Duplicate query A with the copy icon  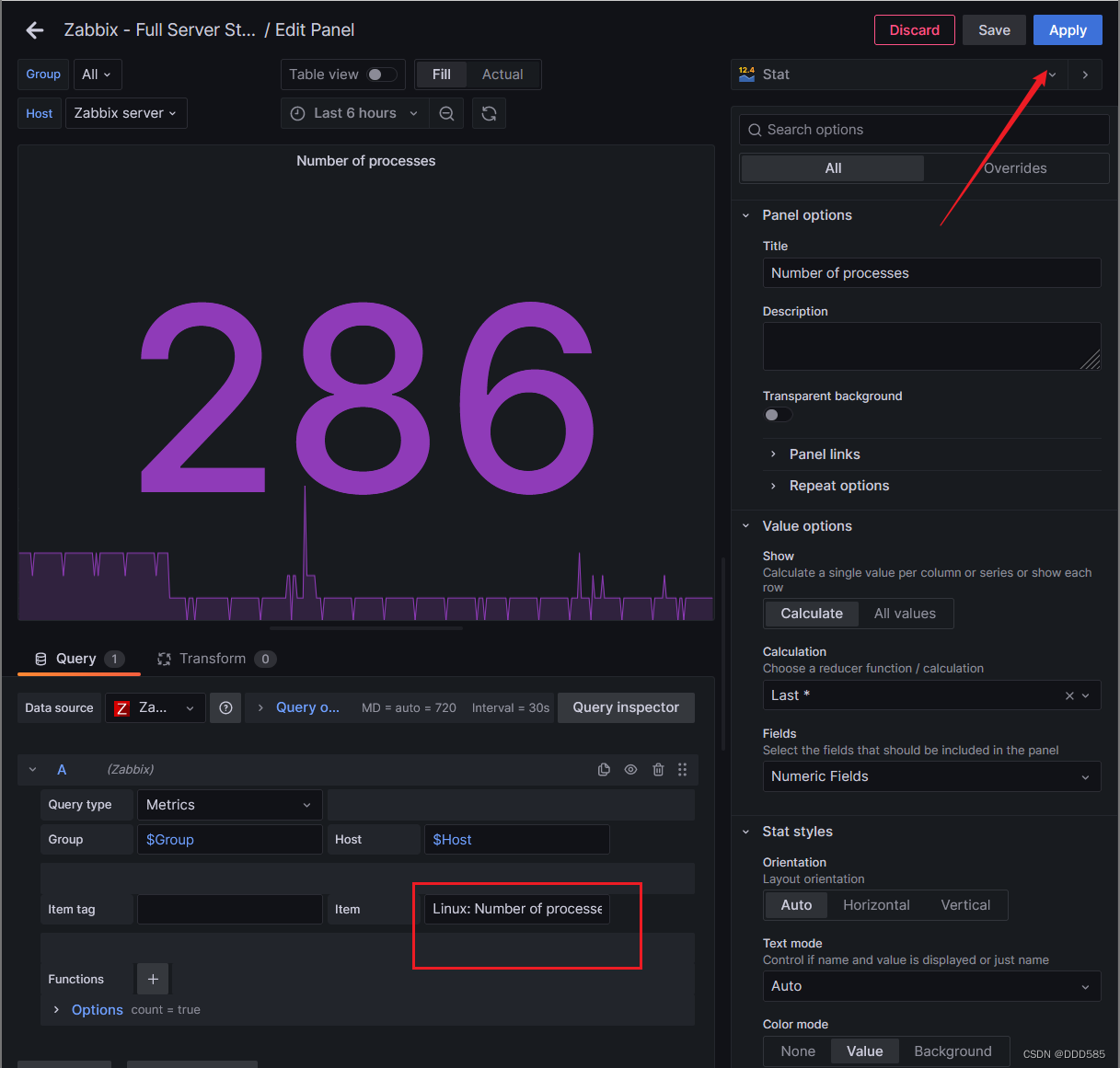tap(604, 769)
